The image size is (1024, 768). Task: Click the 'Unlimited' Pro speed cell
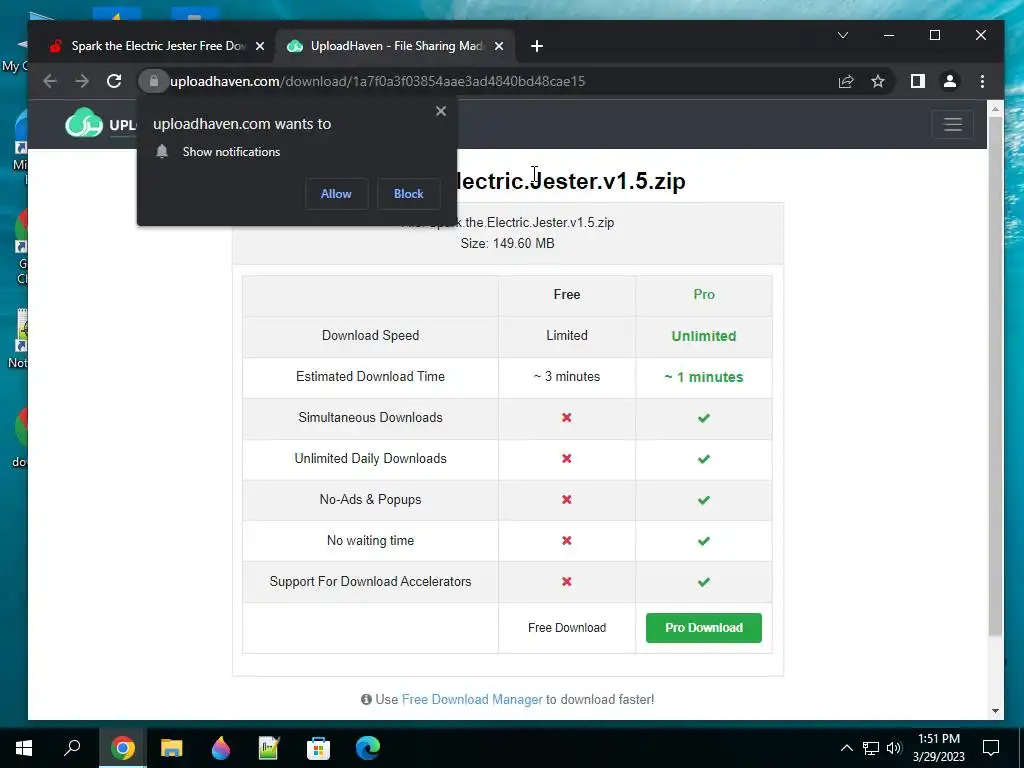click(704, 336)
